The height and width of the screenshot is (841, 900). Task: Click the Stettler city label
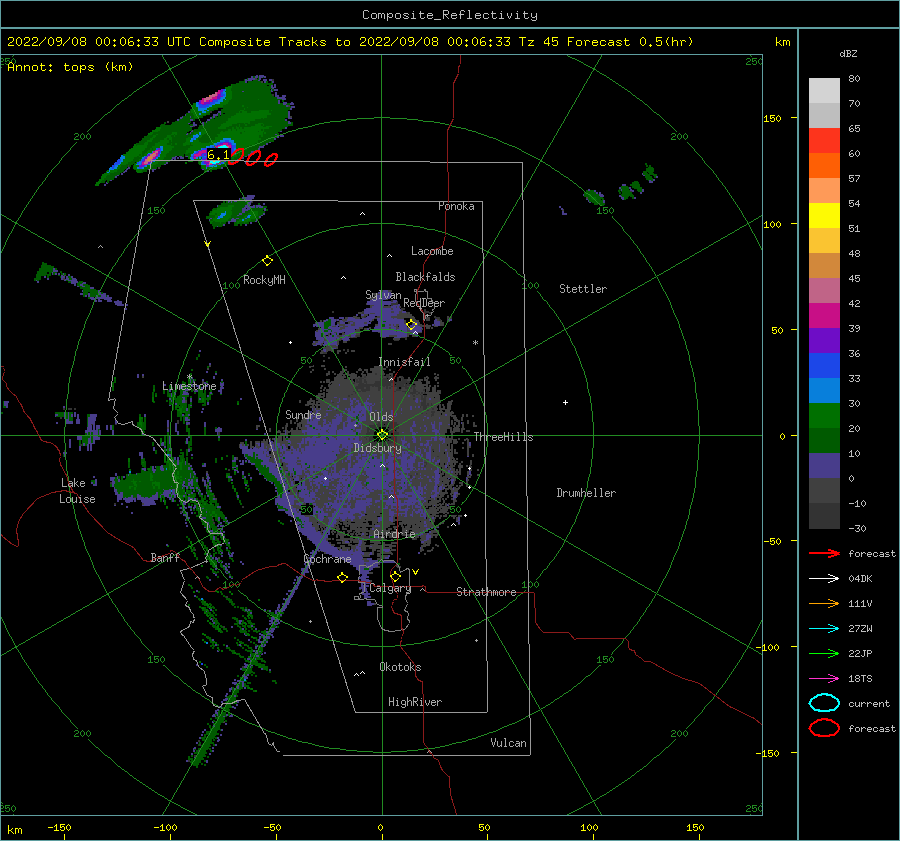click(583, 289)
